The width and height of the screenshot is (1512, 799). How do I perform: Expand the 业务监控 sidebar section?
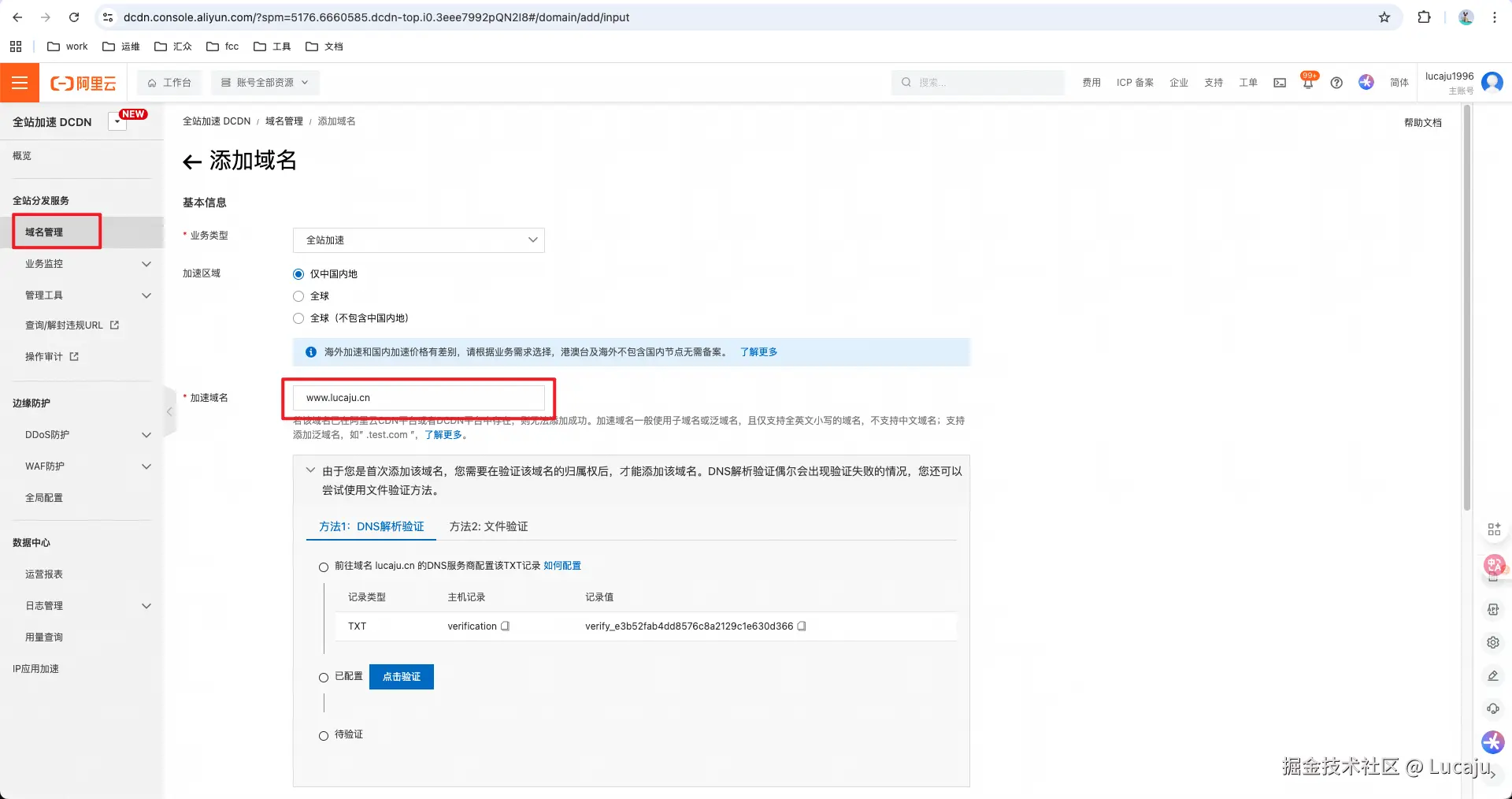click(x=45, y=264)
